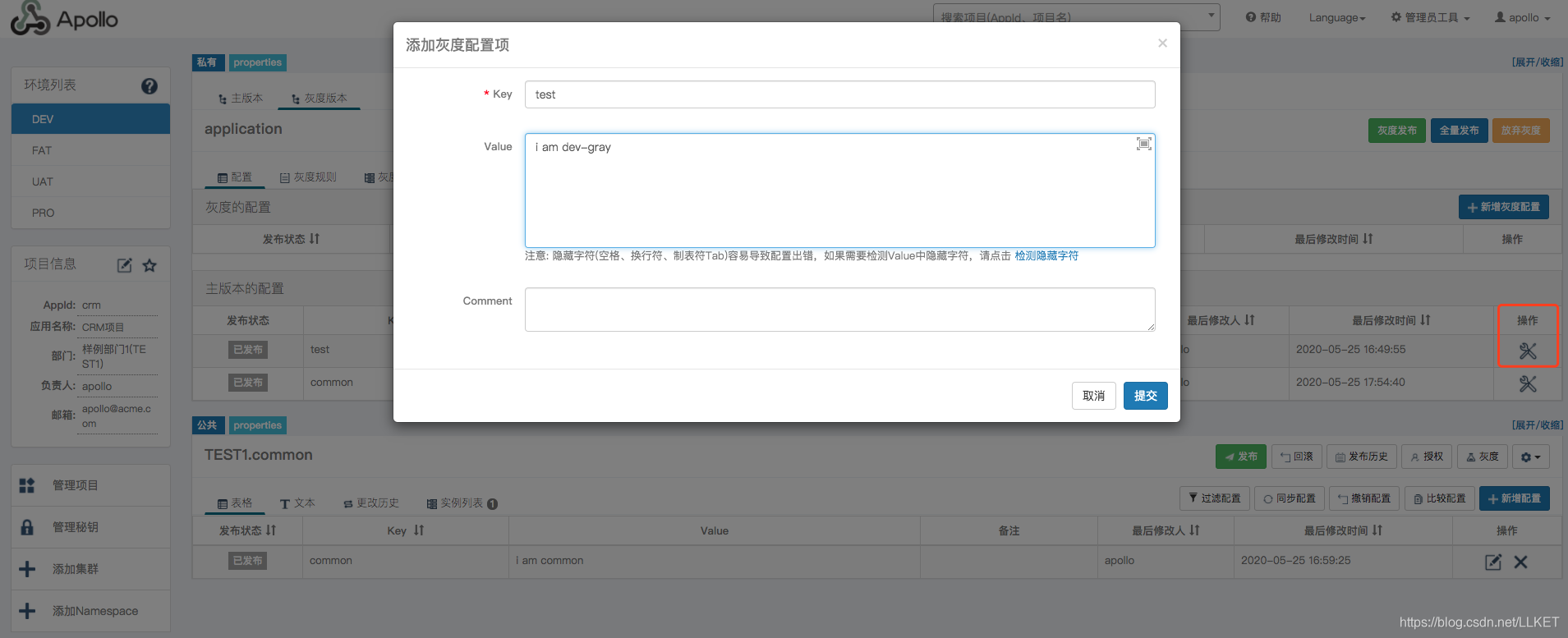Click the green 发布 button
1568x638 pixels.
pyautogui.click(x=1241, y=457)
